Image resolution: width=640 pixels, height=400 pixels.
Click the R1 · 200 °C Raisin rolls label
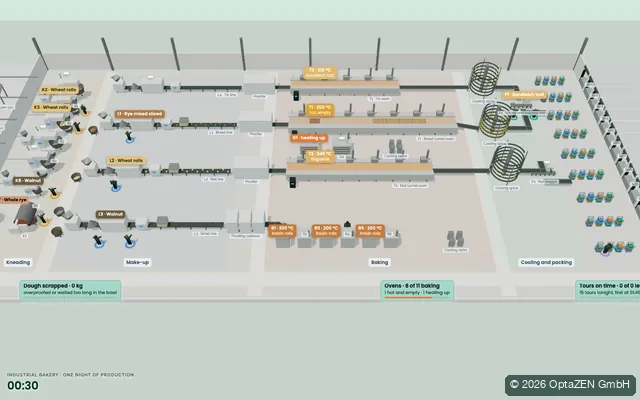pyautogui.click(x=282, y=231)
